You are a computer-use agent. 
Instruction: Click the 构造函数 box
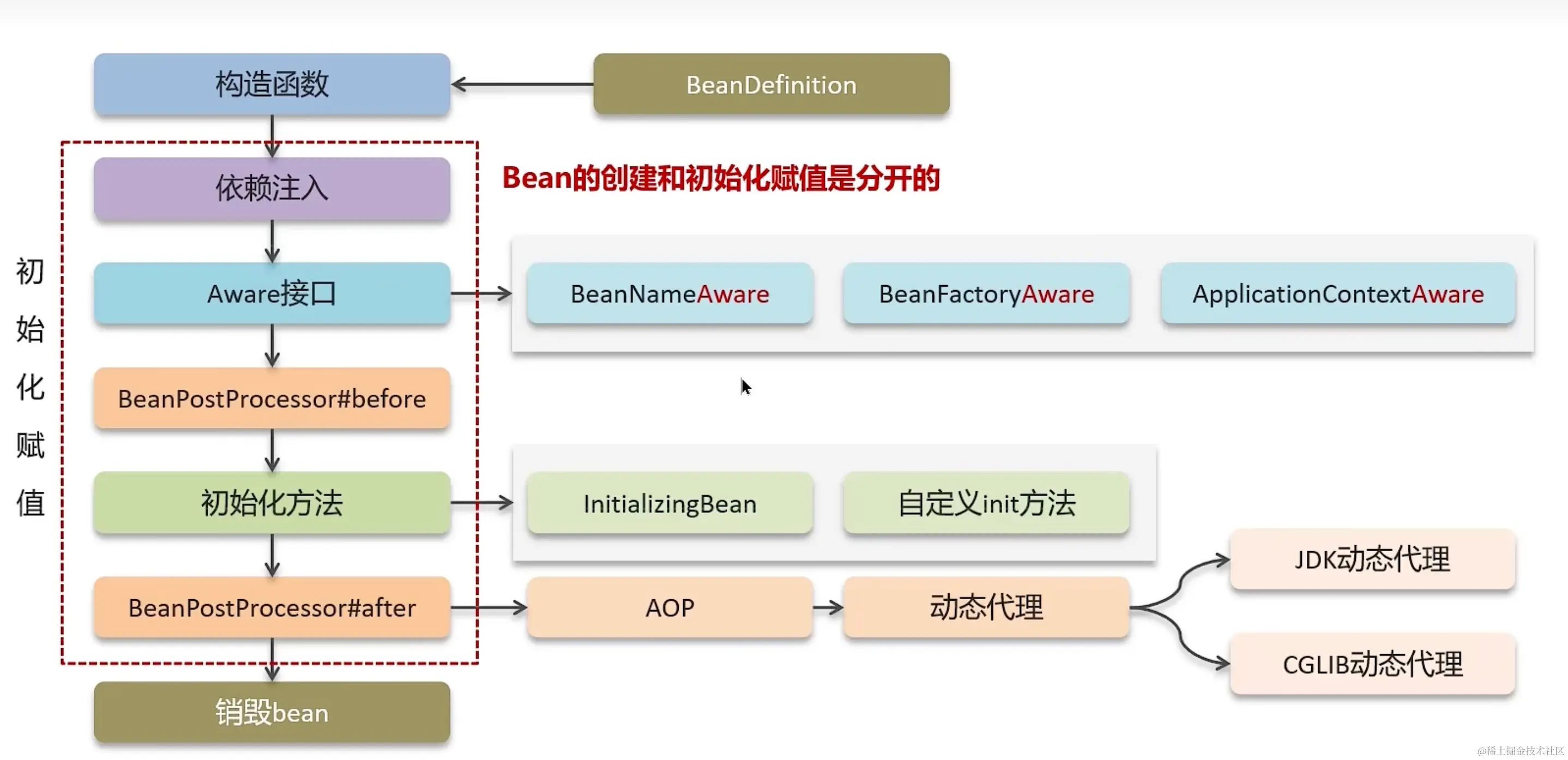coord(272,84)
